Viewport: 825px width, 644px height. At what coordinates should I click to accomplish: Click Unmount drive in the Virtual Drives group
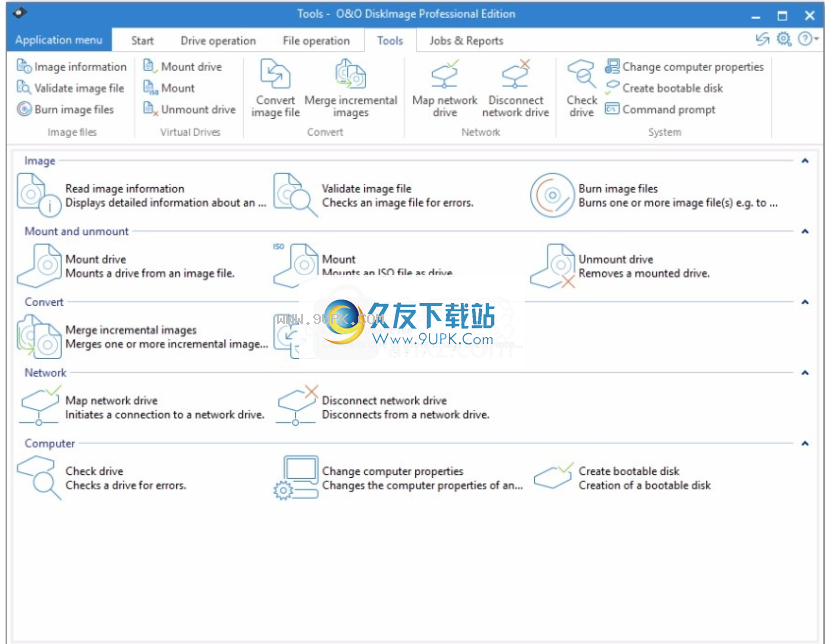tap(189, 109)
